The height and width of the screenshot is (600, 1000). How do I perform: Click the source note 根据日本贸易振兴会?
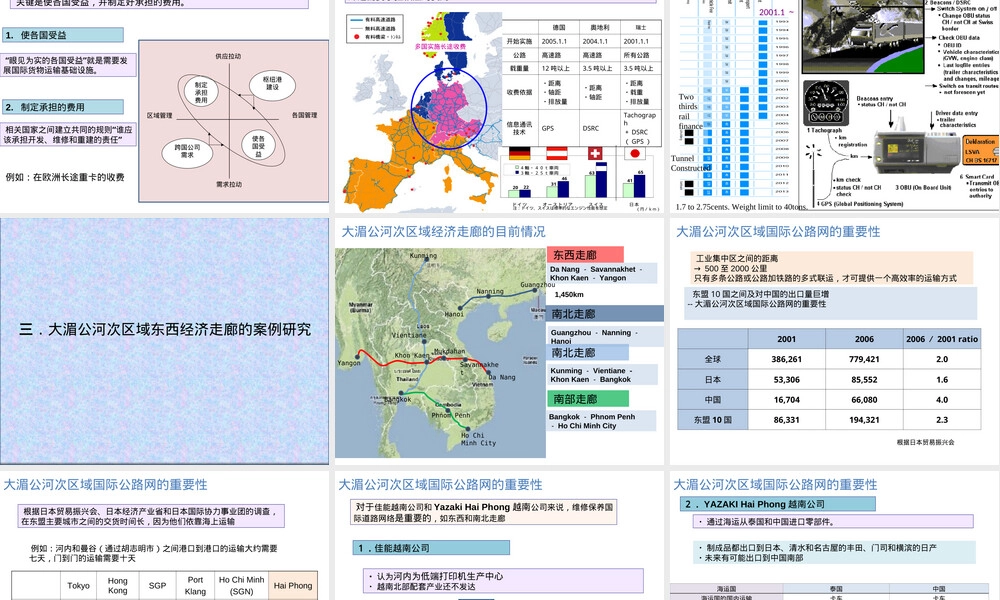[925, 442]
